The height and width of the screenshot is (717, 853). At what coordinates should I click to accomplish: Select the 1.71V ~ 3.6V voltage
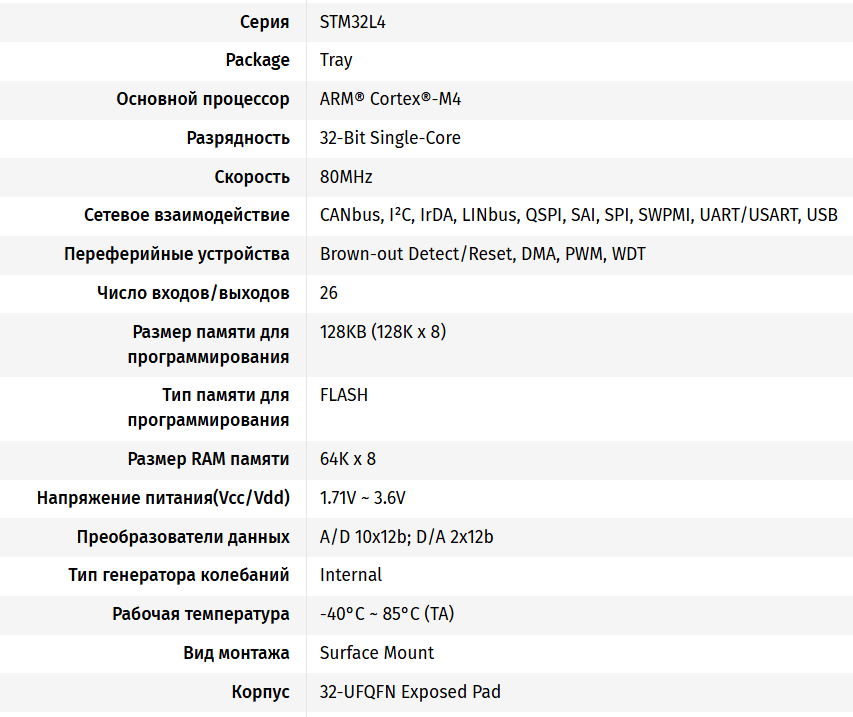[x=362, y=498]
